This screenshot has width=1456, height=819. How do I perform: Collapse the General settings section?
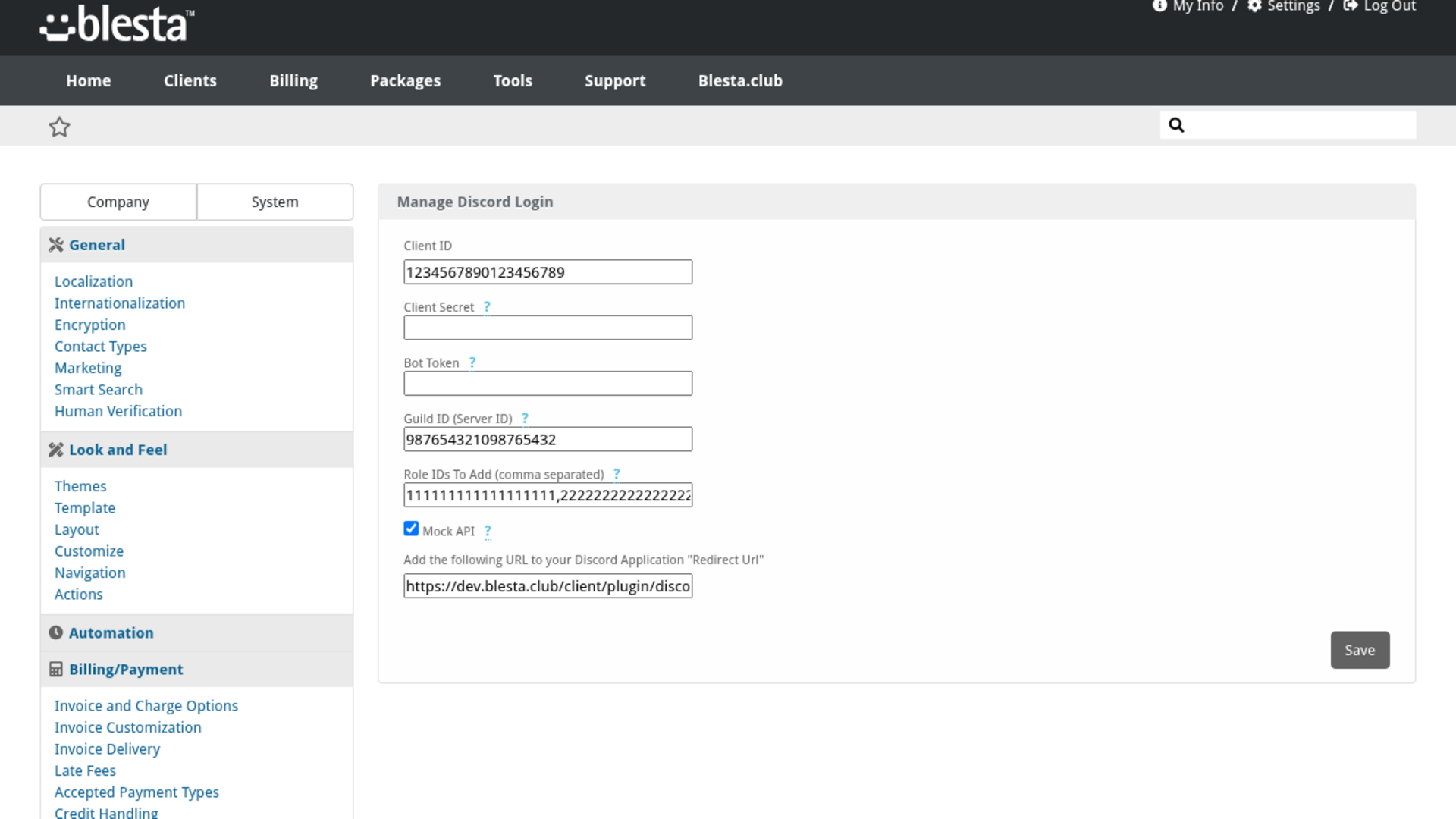pos(196,245)
